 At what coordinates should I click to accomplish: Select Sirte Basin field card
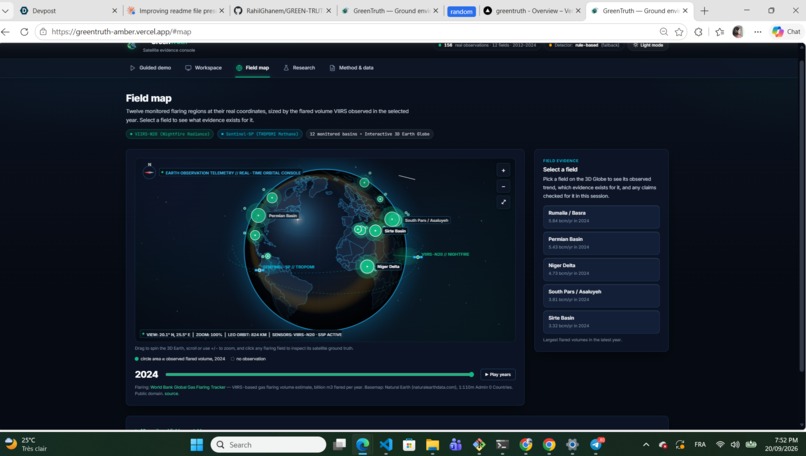(601, 322)
